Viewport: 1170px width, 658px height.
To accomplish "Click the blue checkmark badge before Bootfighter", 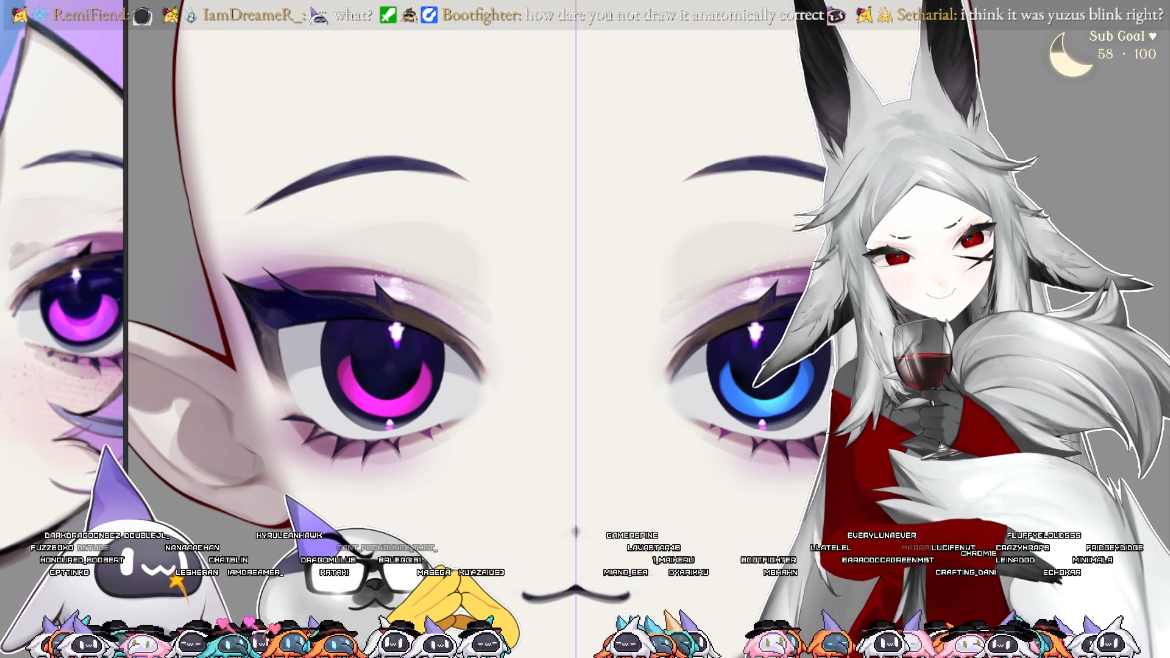I will 429,15.
